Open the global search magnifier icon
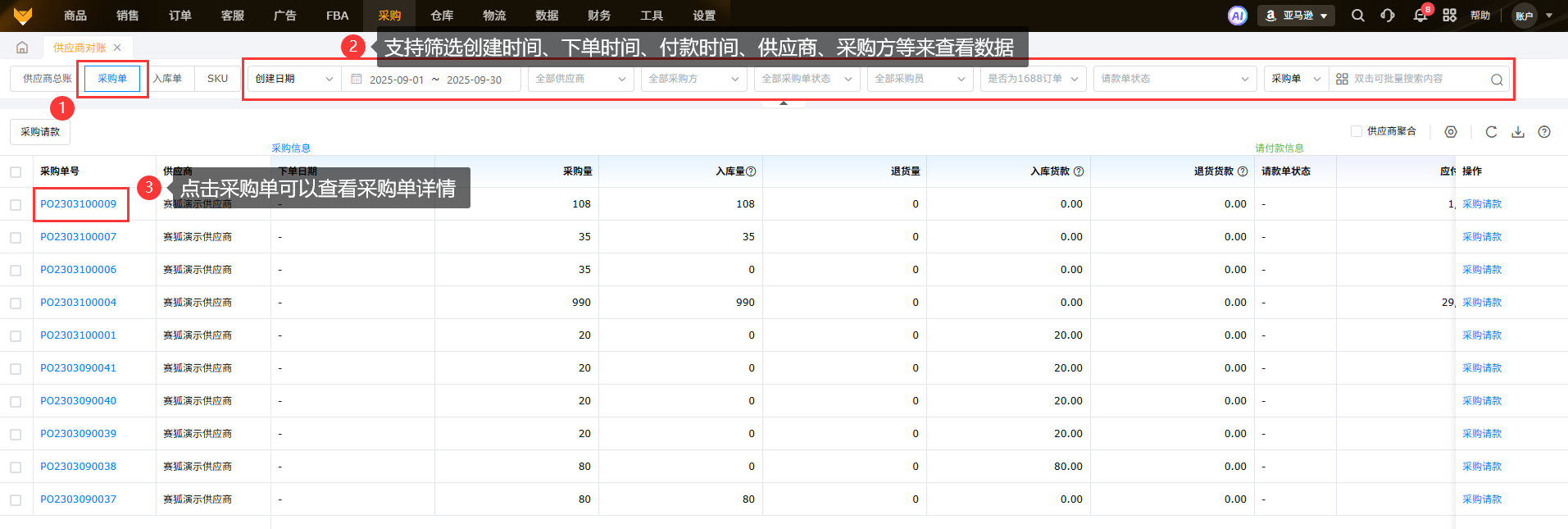Screen dimensions: 1568x529 [1358, 16]
